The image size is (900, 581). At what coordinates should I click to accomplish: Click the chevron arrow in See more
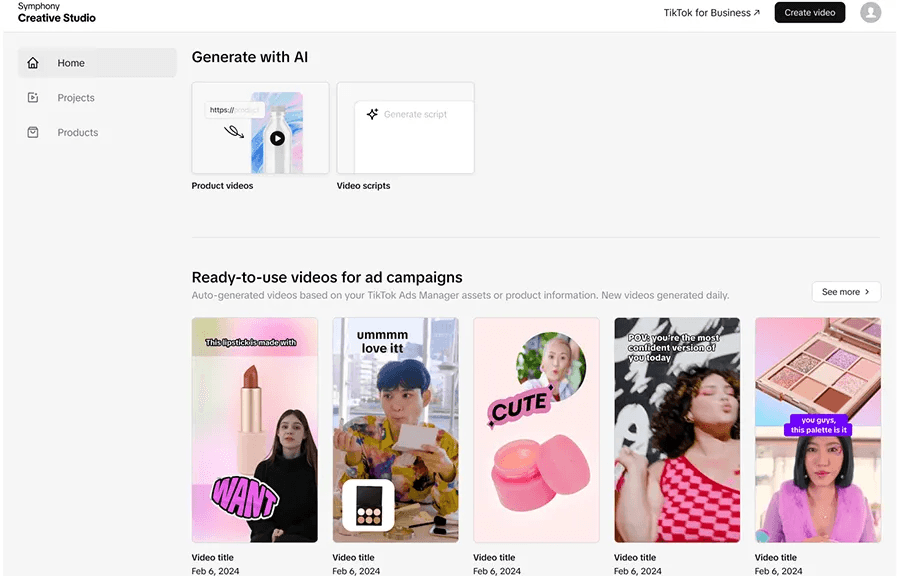[x=867, y=292]
